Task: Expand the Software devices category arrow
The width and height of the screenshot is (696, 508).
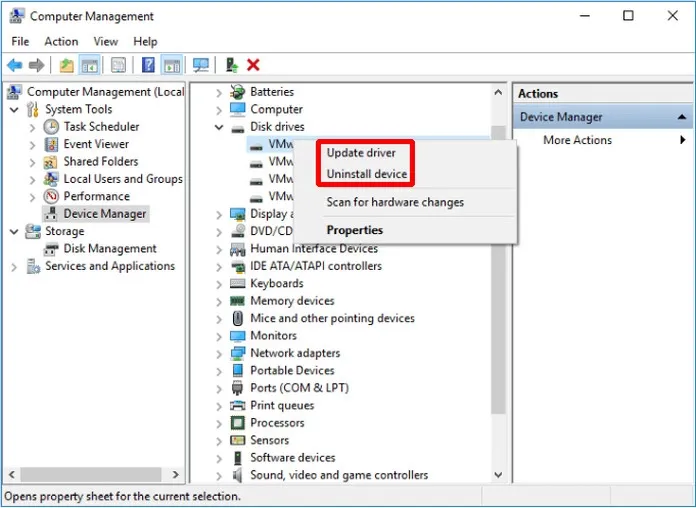Action: coord(219,458)
